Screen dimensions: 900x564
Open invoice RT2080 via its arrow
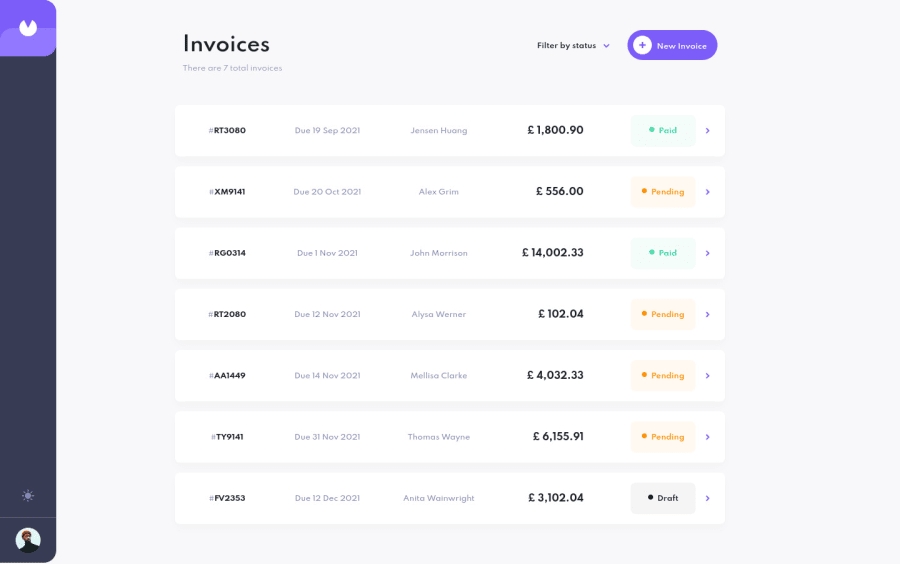pyautogui.click(x=708, y=314)
